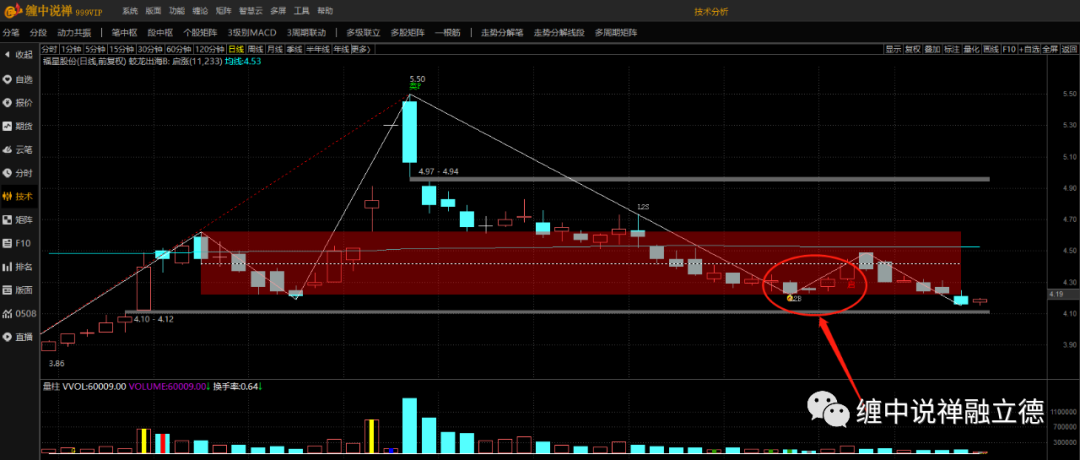Open 矩阵 matrix in sidebar

[18, 220]
